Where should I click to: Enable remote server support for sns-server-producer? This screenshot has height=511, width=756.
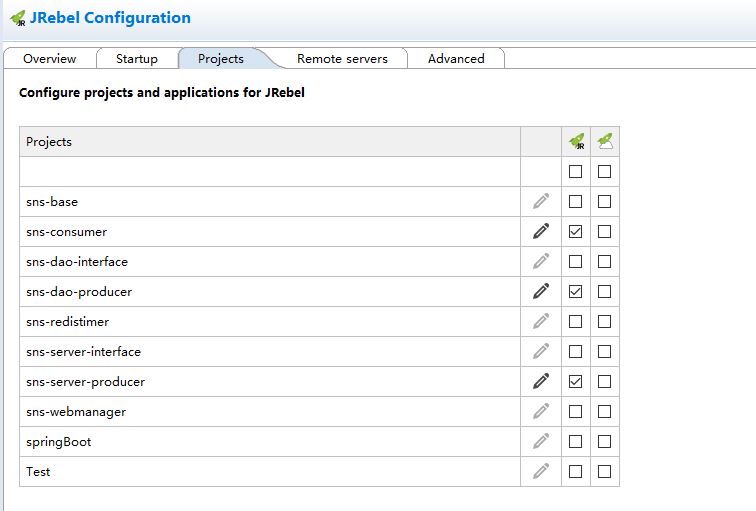(x=604, y=381)
